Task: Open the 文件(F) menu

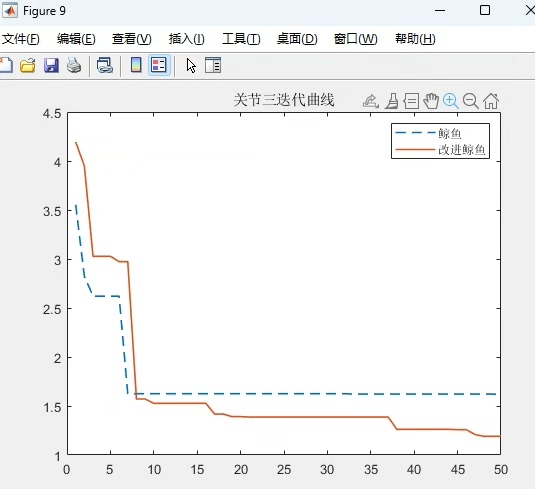Action: click(21, 39)
